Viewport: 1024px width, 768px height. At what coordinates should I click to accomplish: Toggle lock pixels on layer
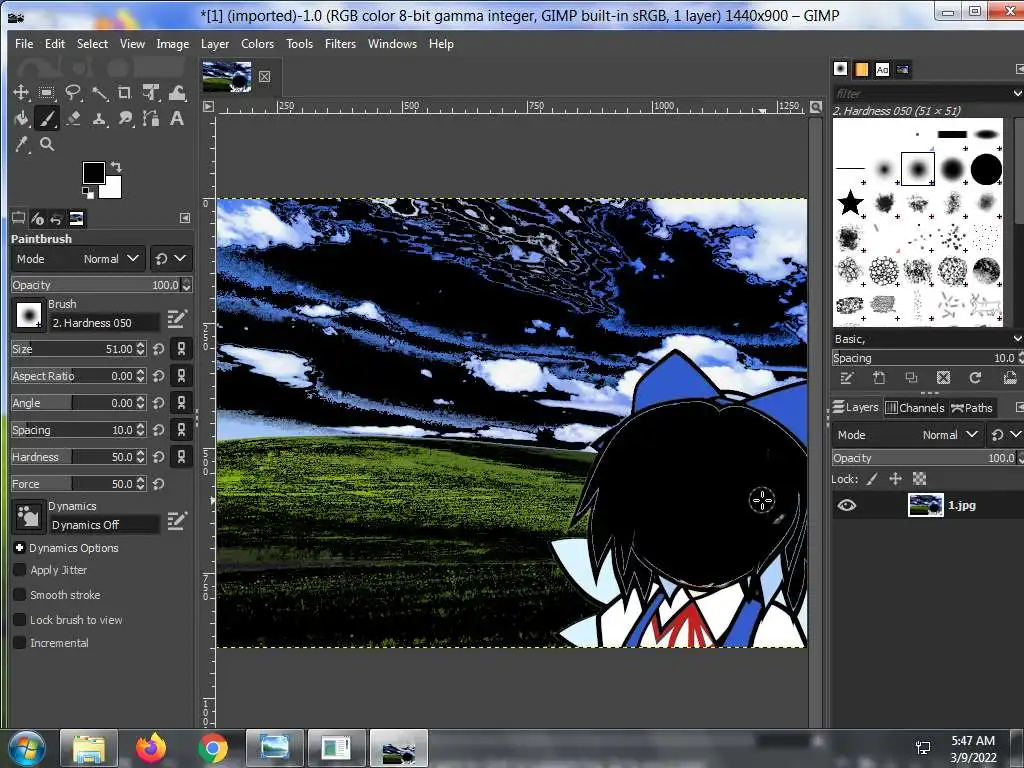[872, 479]
